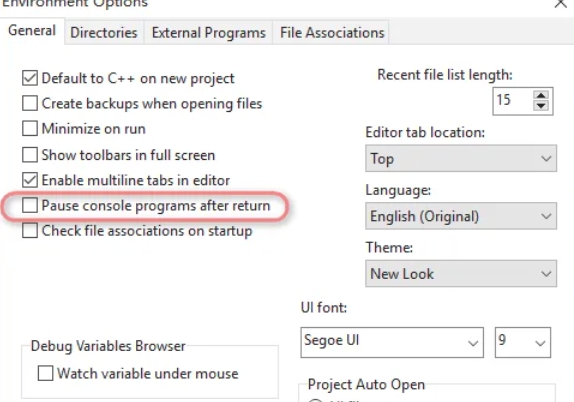574x402 pixels.
Task: Decrease recent file list length with down arrow
Action: click(x=541, y=106)
